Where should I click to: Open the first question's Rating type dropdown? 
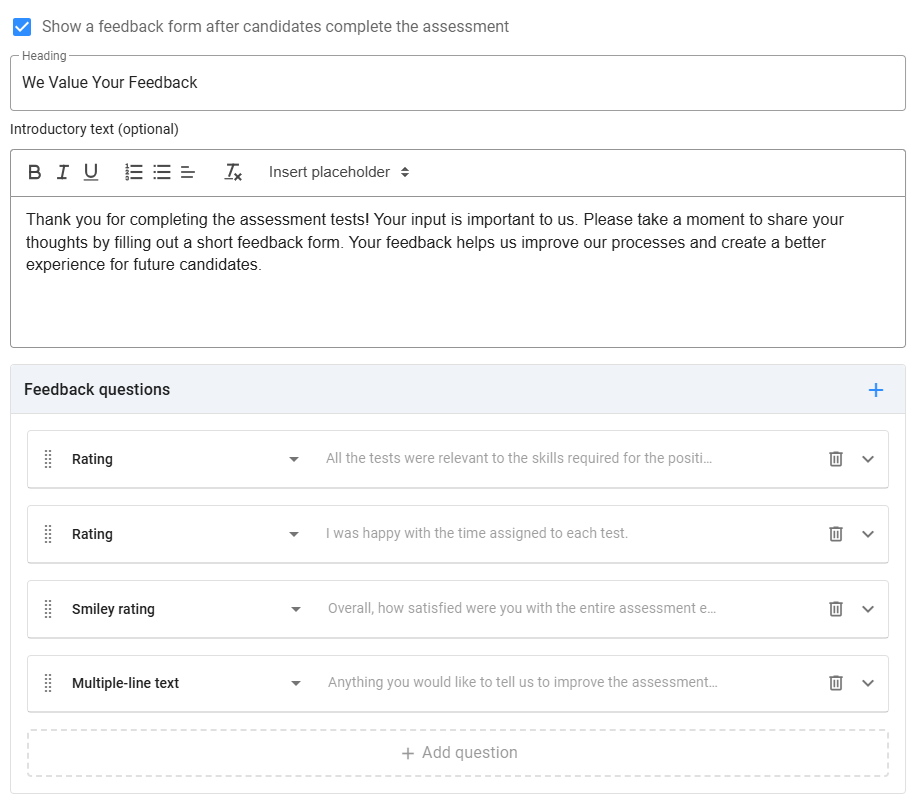click(x=293, y=458)
